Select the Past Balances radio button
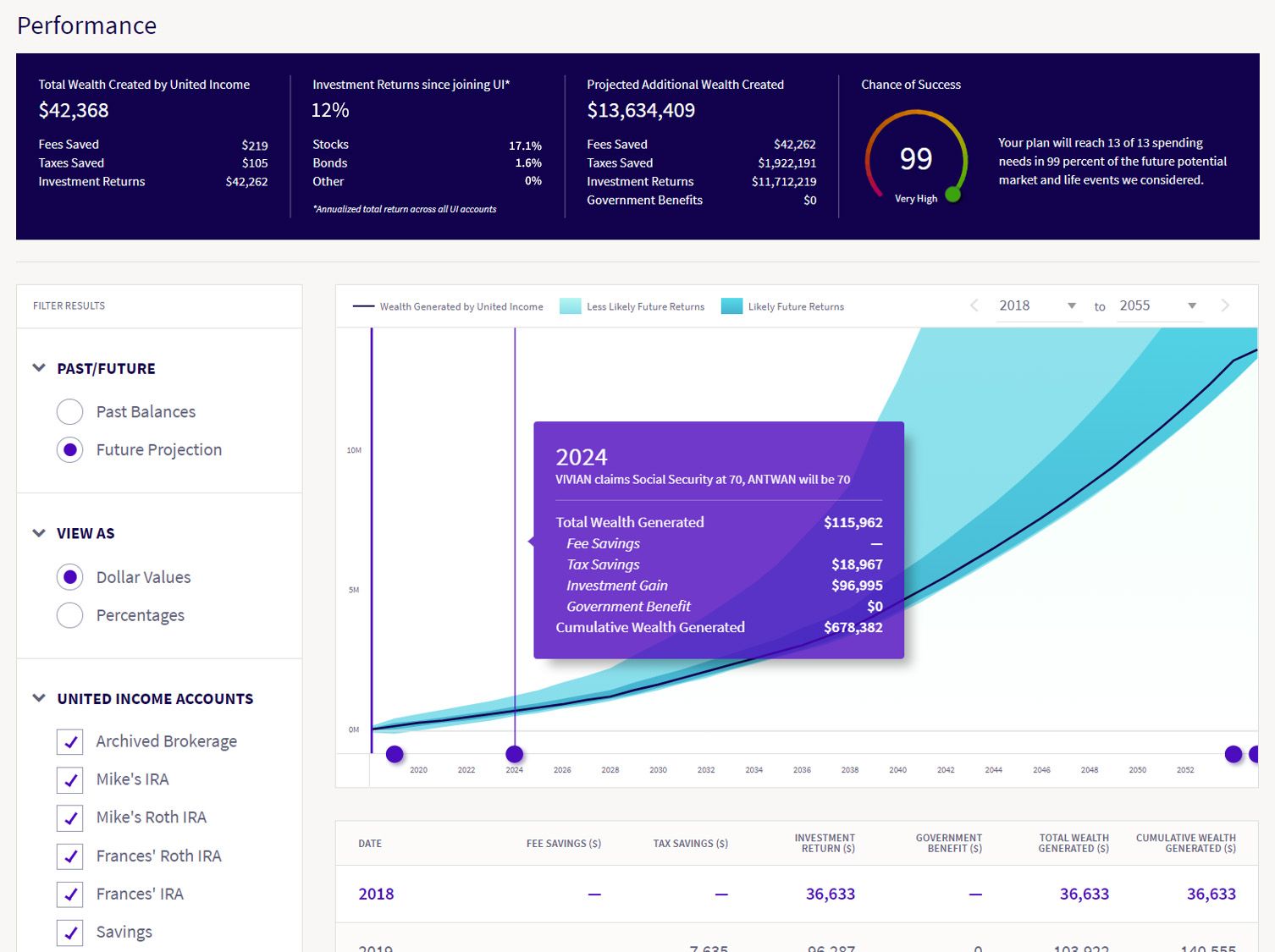Image resolution: width=1275 pixels, height=952 pixels. point(70,412)
